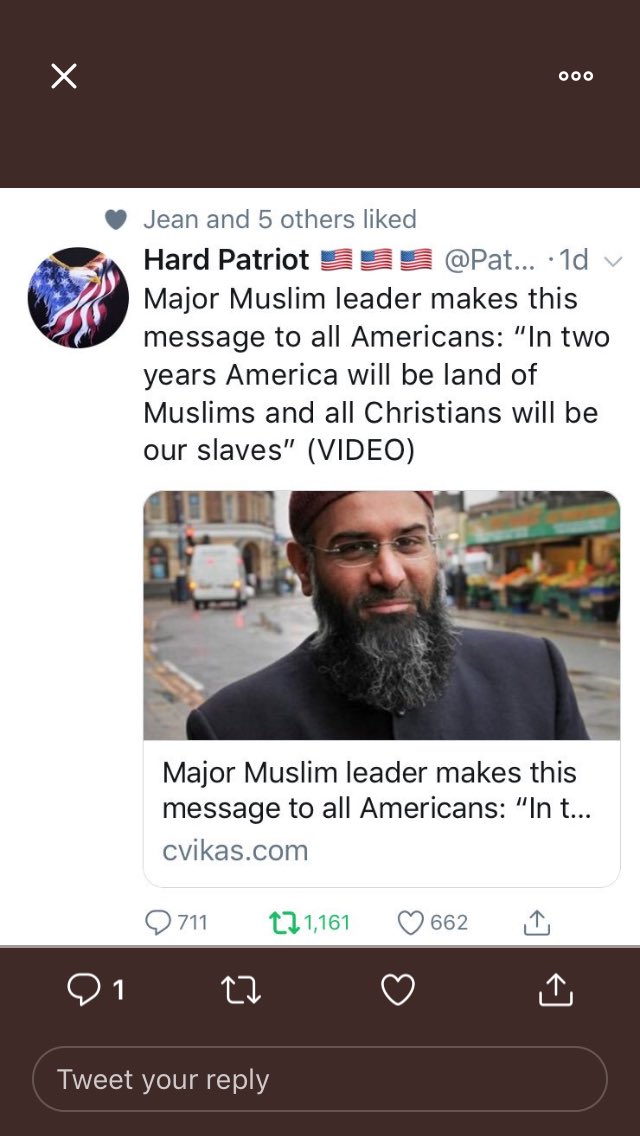Open the cvikas.com link domain
This screenshot has height=1136, width=640.
[235, 850]
